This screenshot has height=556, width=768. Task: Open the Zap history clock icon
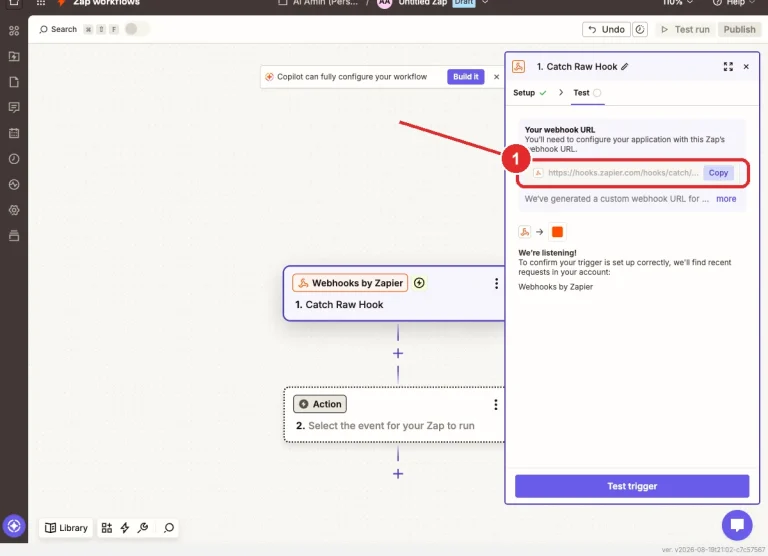14,159
